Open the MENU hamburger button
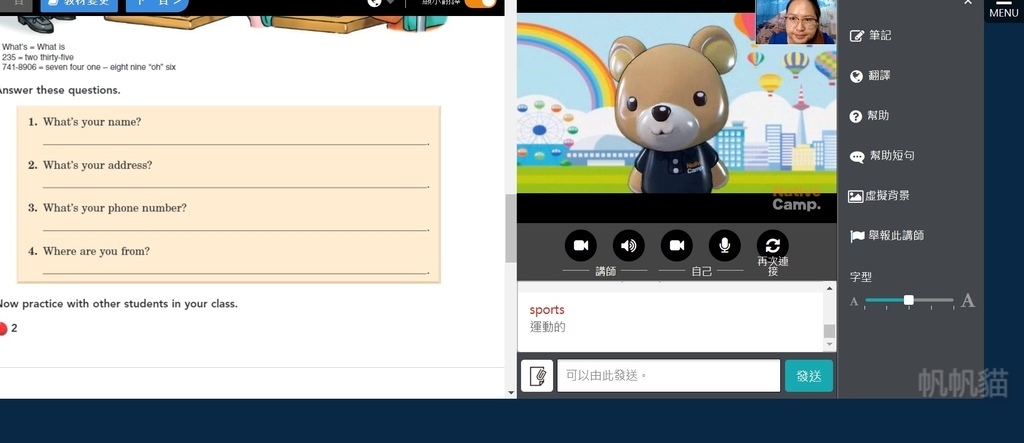The height and width of the screenshot is (443, 1024). tap(1003, 8)
